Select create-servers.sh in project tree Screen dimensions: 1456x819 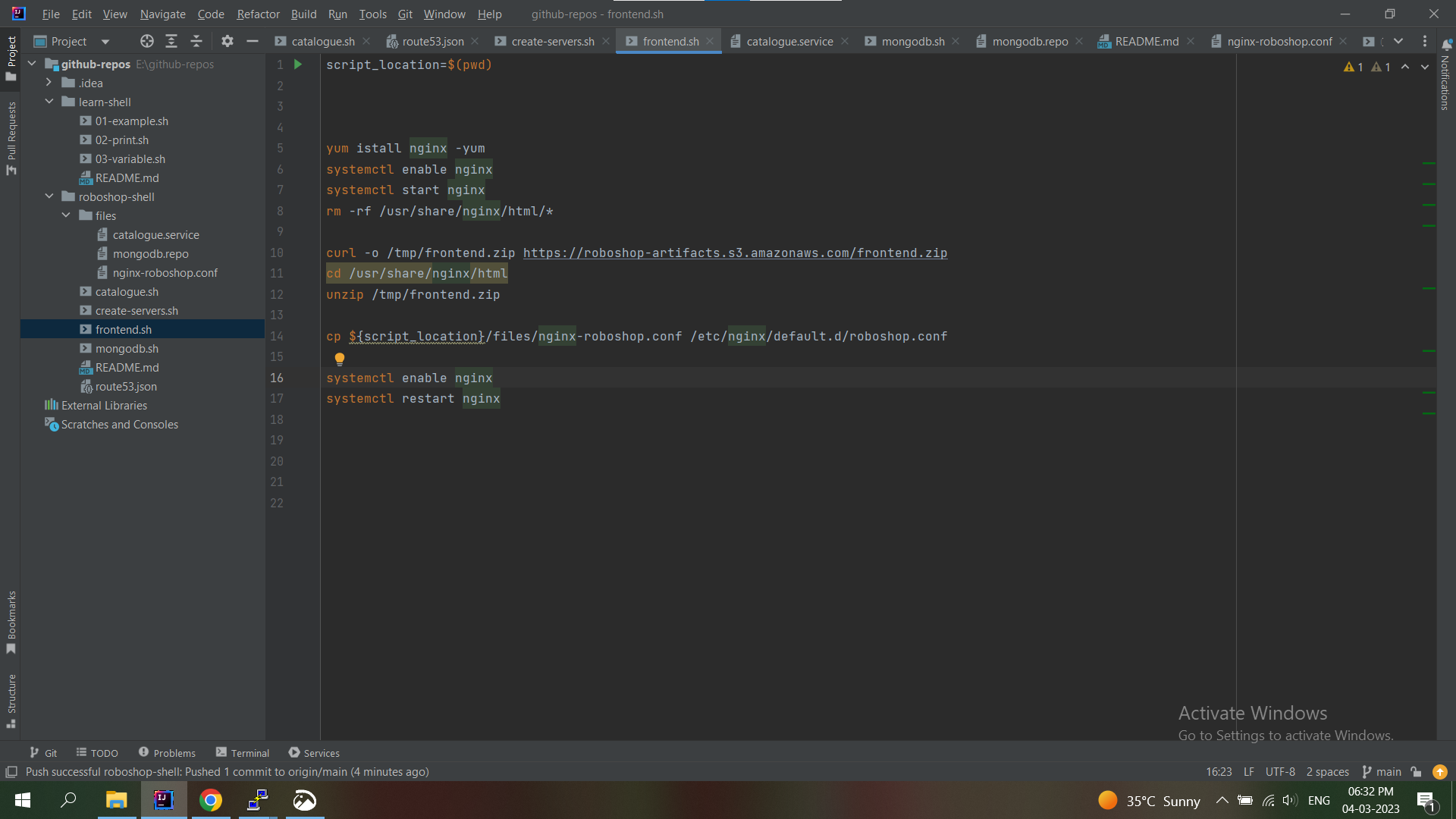(136, 311)
